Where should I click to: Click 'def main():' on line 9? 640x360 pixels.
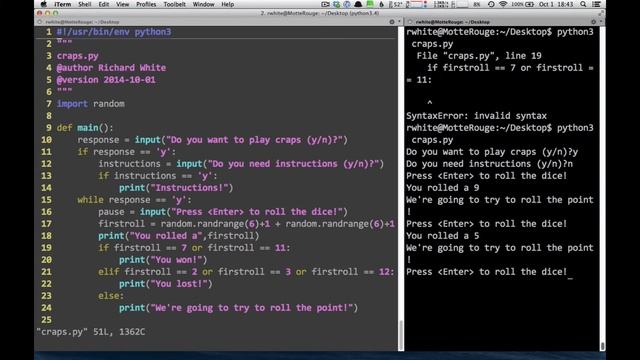[x=85, y=128]
